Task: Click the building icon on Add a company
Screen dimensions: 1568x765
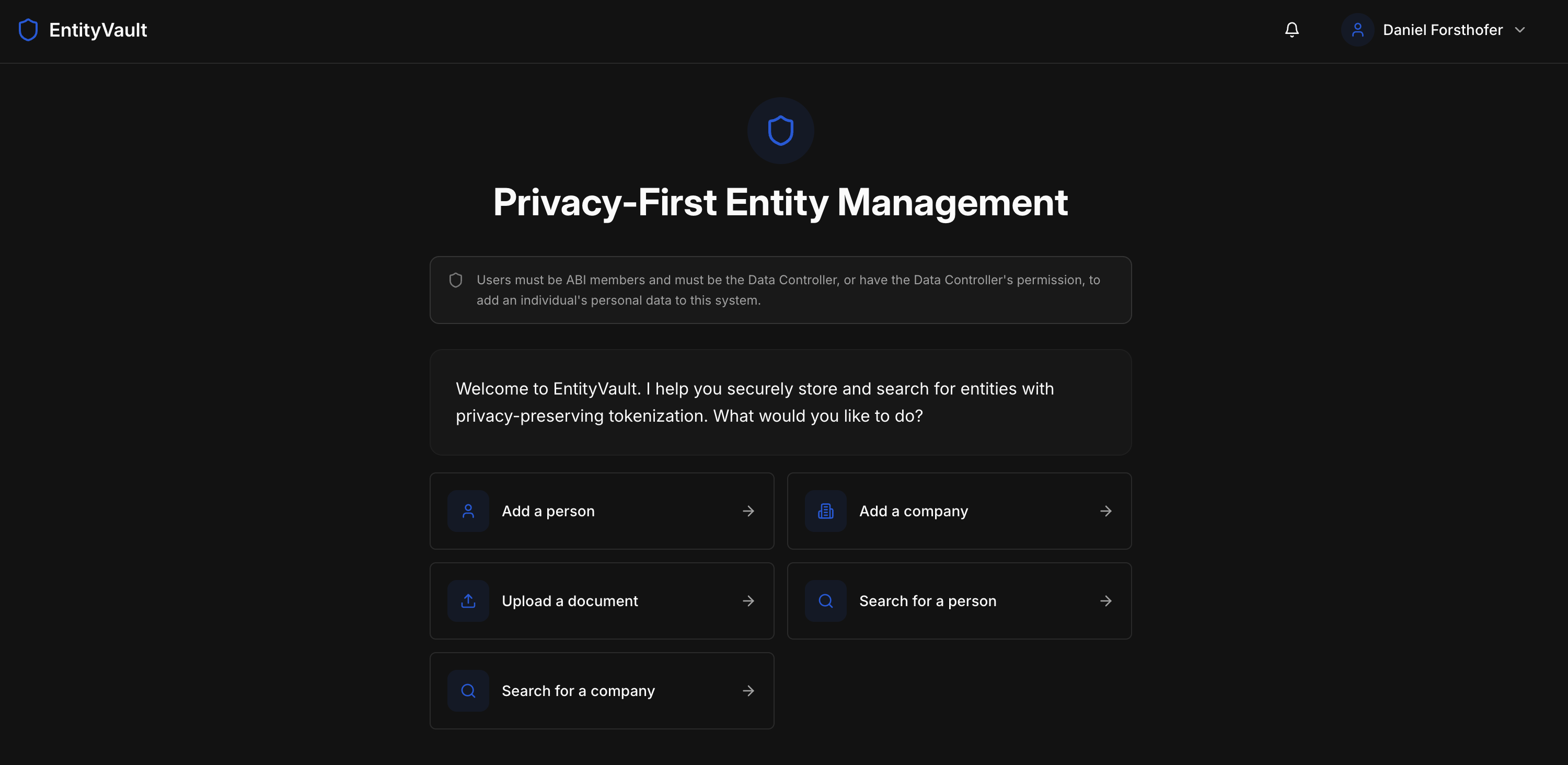Action: coord(825,511)
